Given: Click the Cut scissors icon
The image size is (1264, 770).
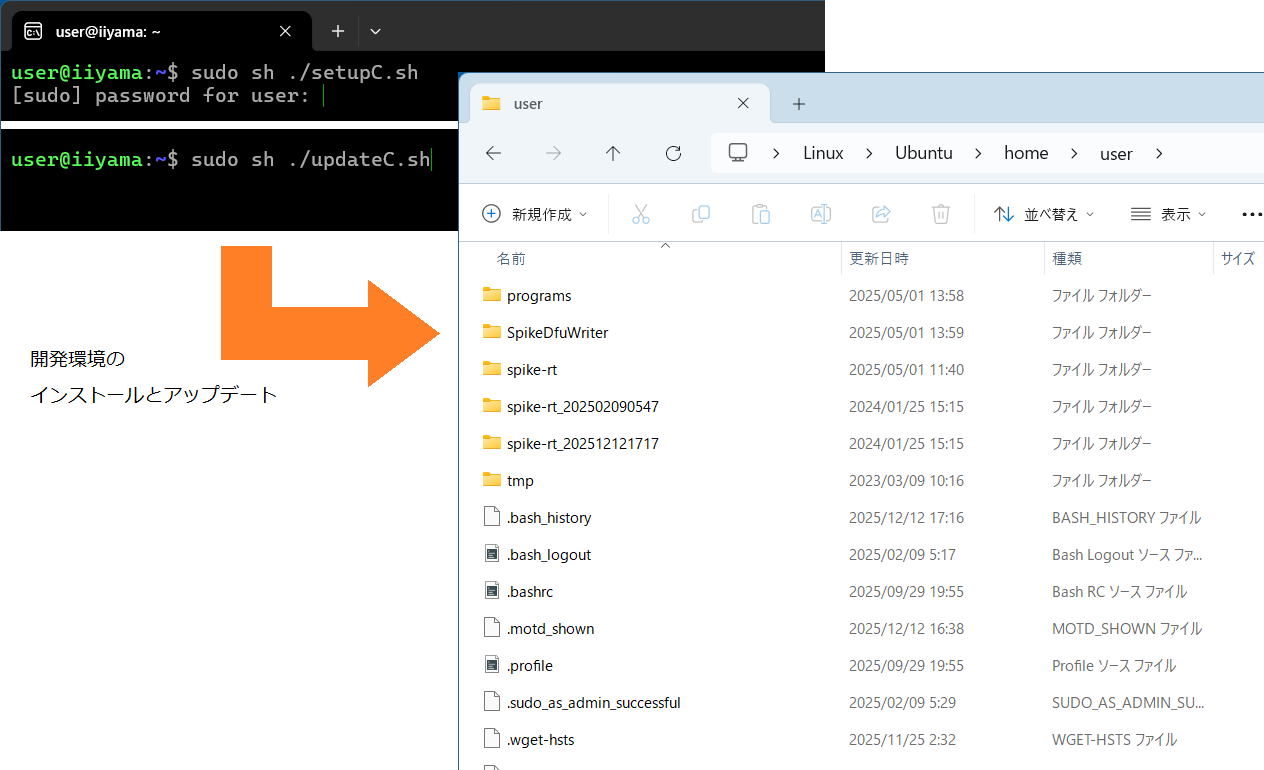Looking at the screenshot, I should pyautogui.click(x=641, y=214).
